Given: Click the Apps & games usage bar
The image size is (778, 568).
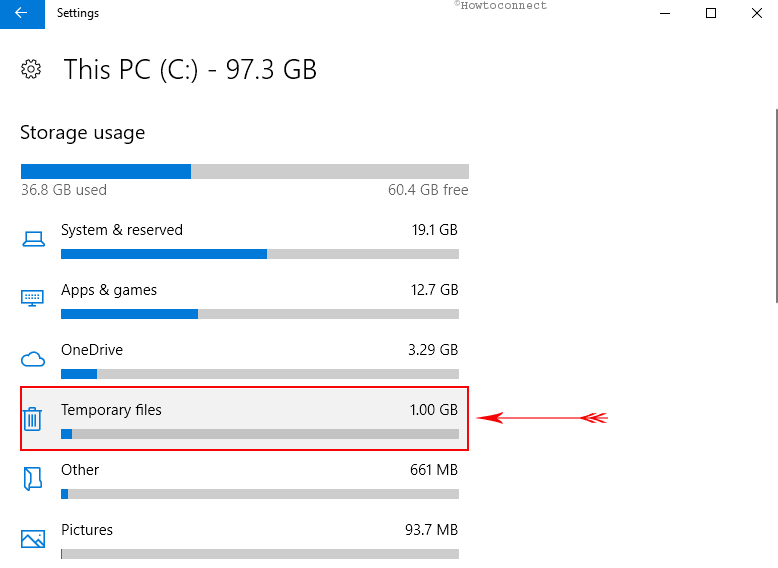Looking at the screenshot, I should pos(260,314).
